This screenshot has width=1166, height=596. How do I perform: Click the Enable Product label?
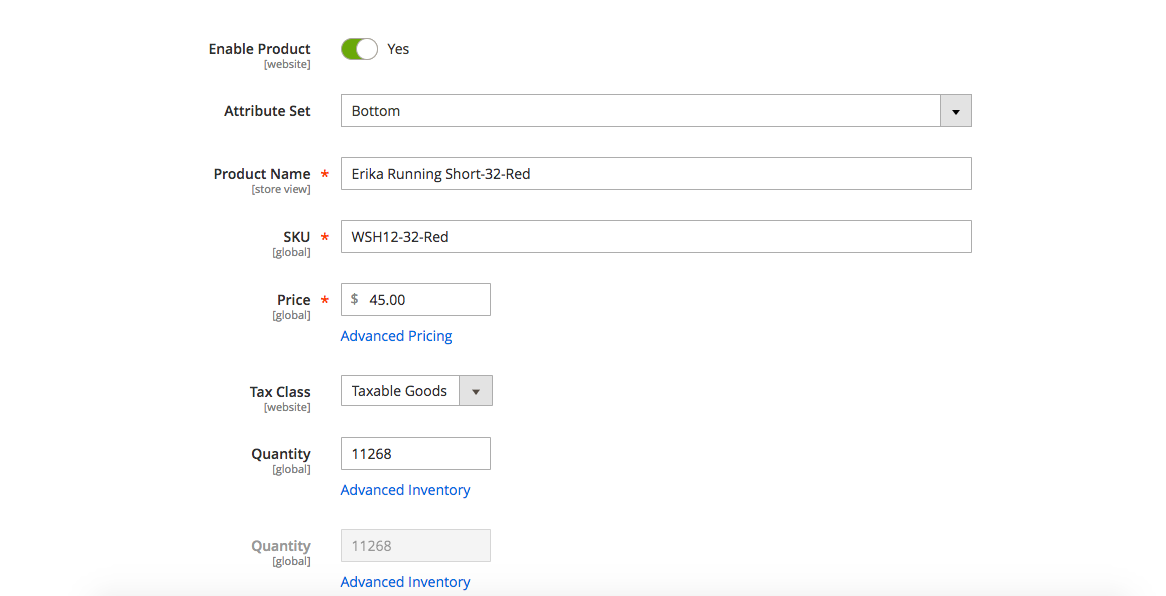259,49
